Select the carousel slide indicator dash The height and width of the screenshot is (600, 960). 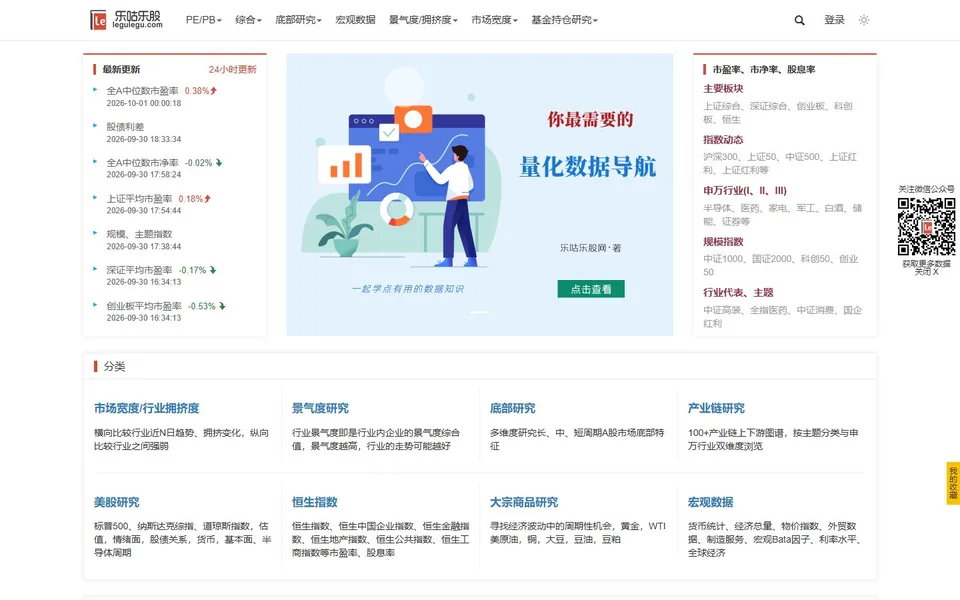pos(480,312)
